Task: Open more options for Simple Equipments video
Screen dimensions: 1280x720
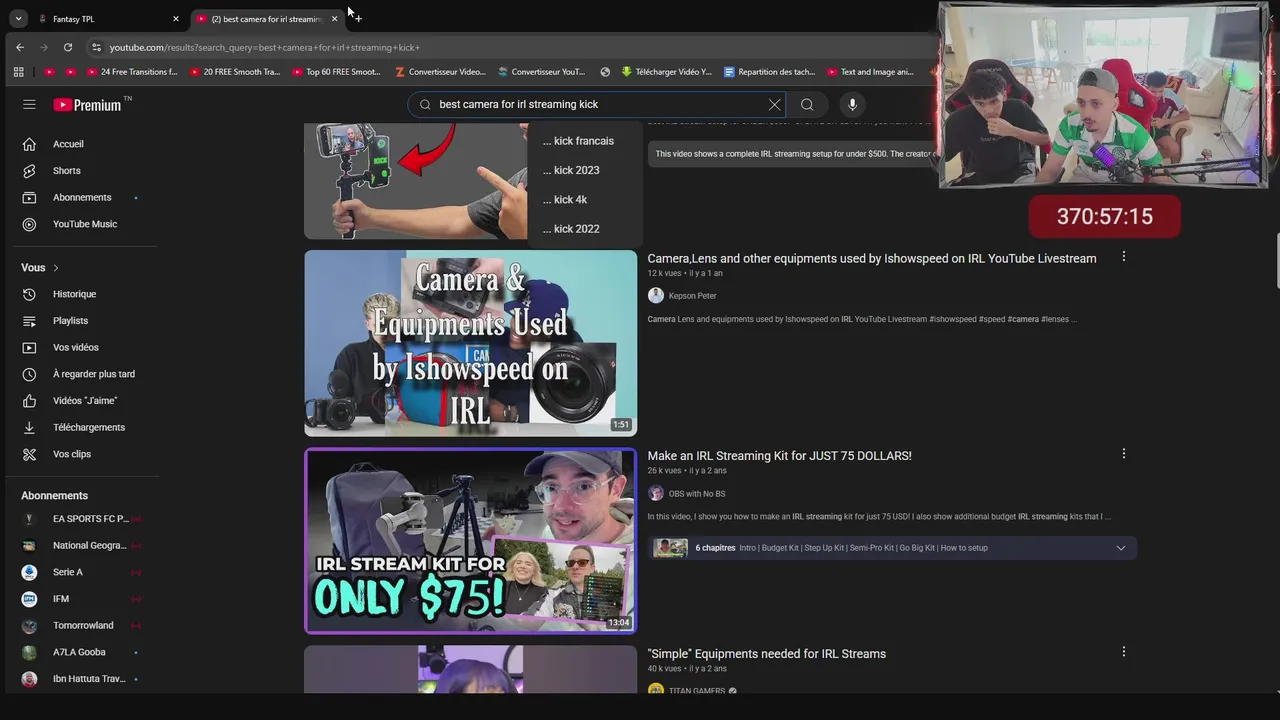Action: coord(1123,652)
